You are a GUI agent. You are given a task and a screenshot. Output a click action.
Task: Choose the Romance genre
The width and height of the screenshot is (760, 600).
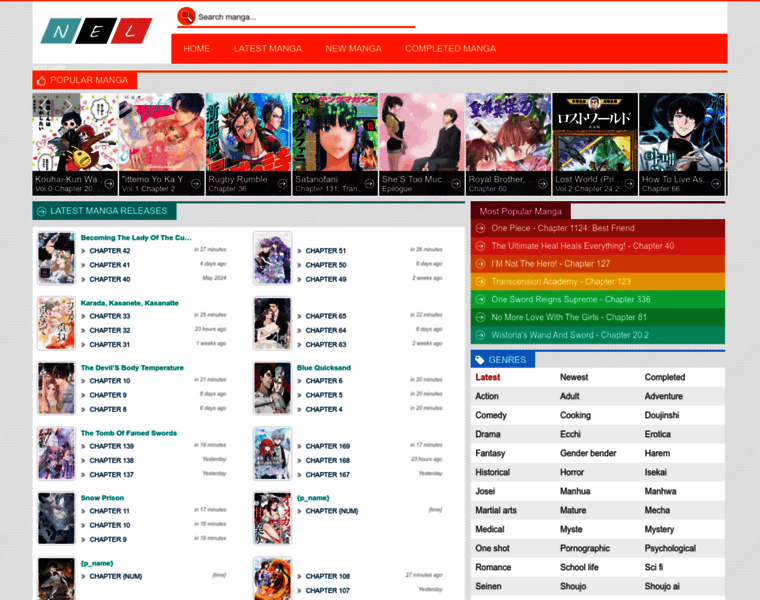[493, 567]
